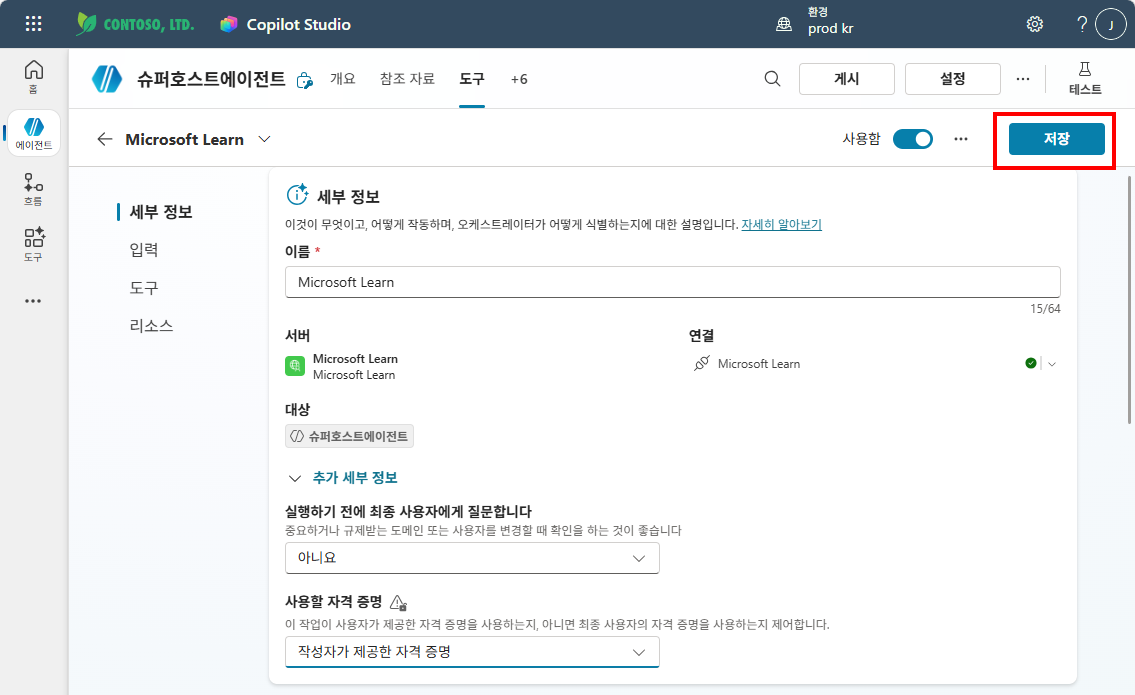
Task: Click the warning icon beside 사용할 자격 증명
Action: 398,602
